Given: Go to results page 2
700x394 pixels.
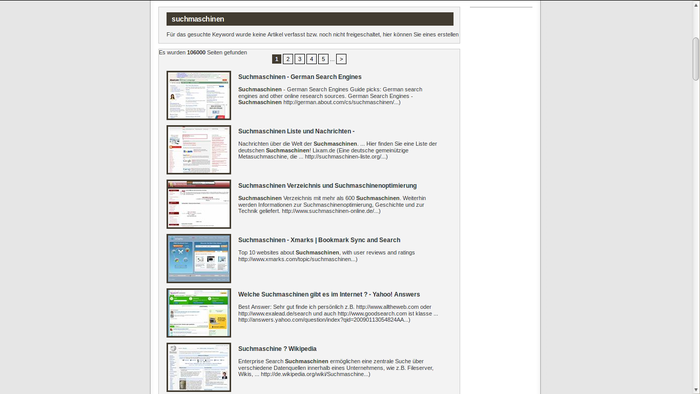Looking at the screenshot, I should (x=288, y=59).
